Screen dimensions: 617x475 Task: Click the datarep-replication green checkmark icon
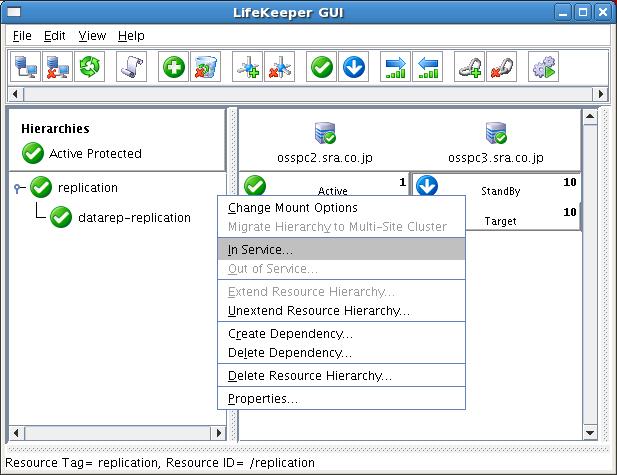tap(61, 217)
